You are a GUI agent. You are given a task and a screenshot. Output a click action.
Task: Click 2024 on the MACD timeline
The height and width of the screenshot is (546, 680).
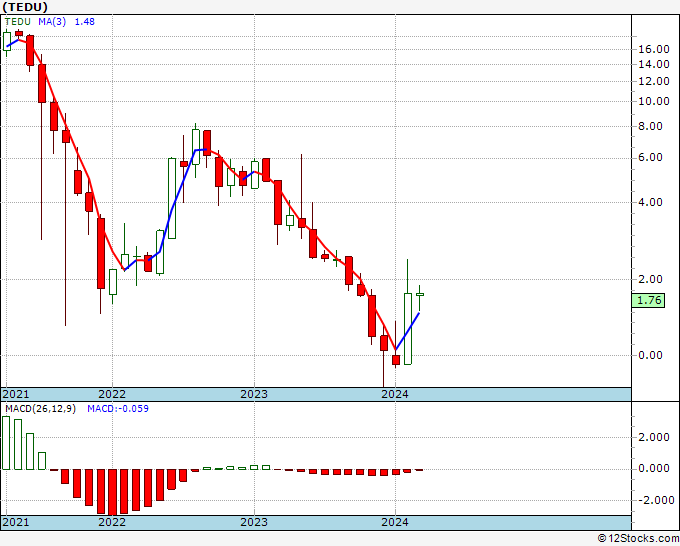(395, 522)
